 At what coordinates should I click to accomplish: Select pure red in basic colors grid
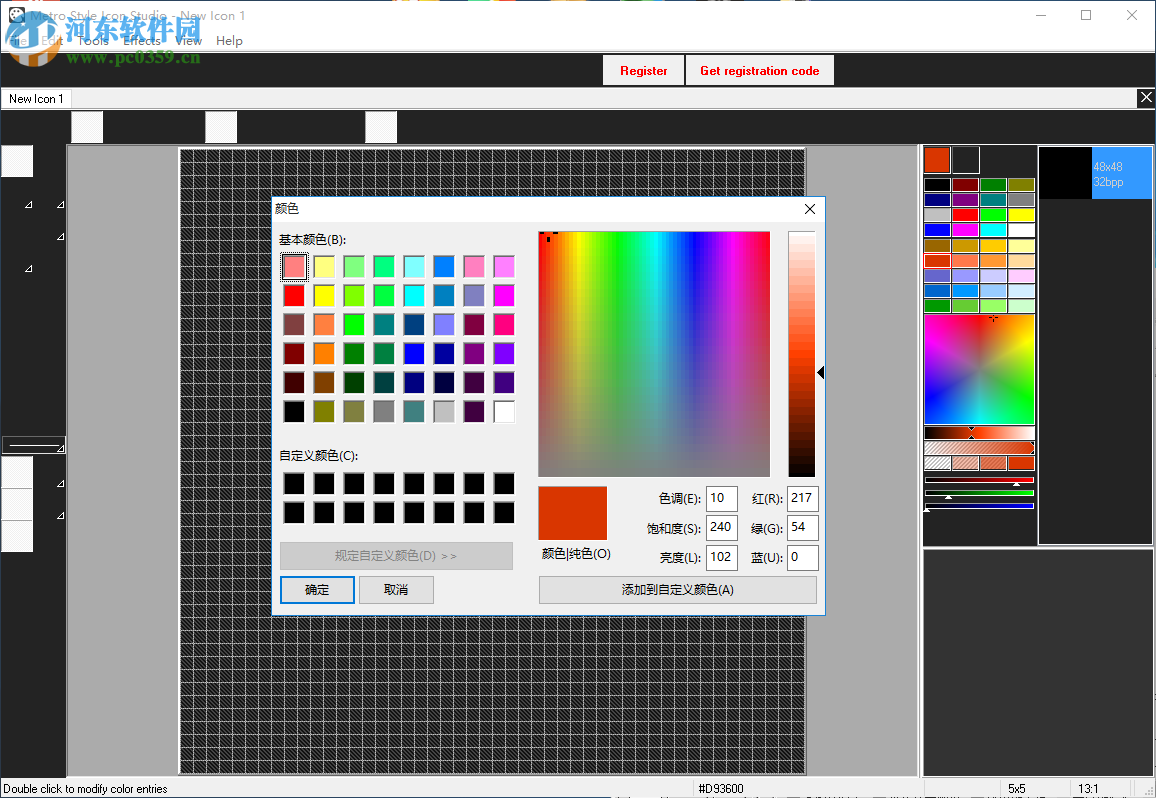pyautogui.click(x=293, y=296)
